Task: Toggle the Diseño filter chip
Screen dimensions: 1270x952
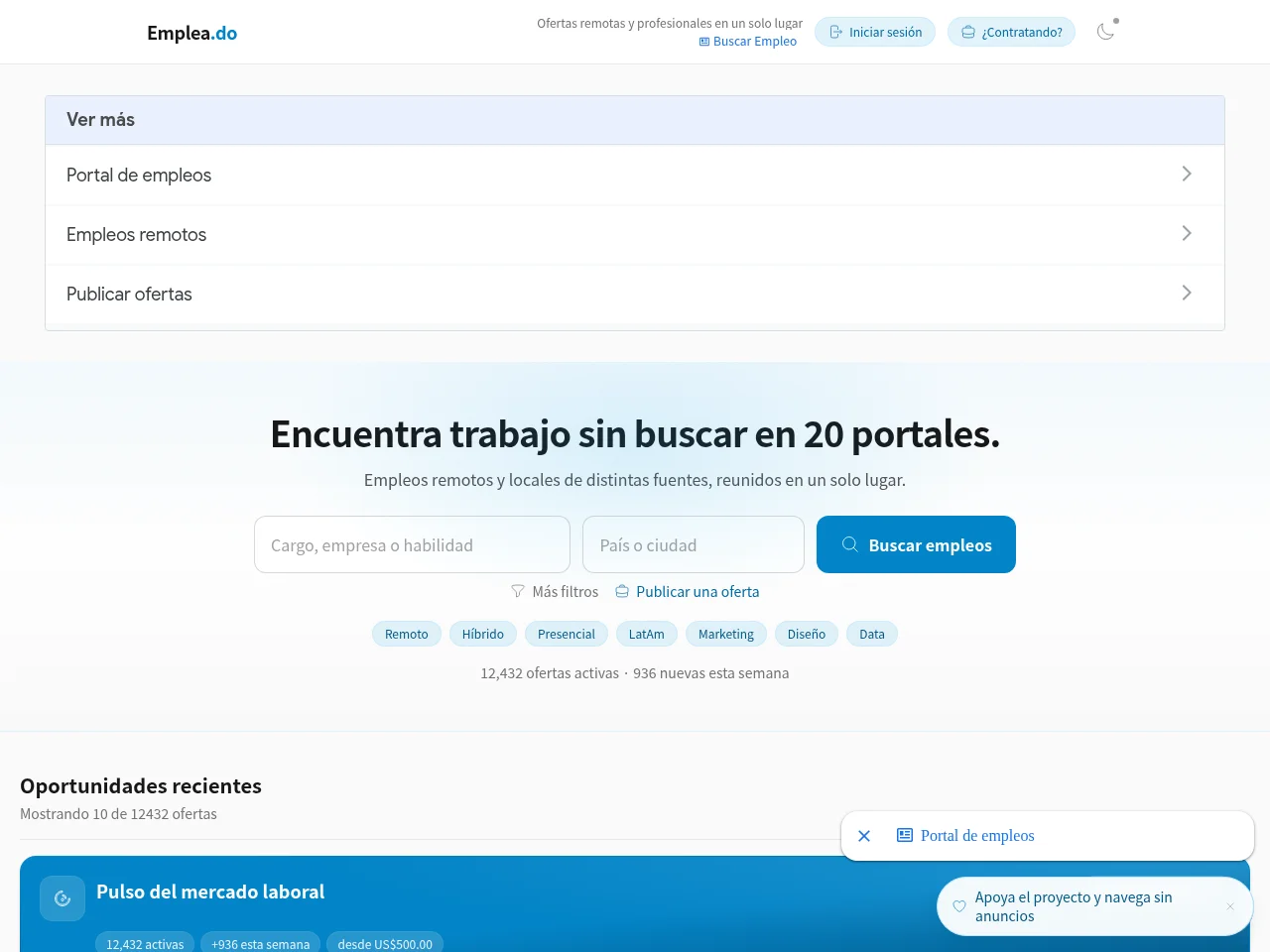Action: [x=807, y=634]
